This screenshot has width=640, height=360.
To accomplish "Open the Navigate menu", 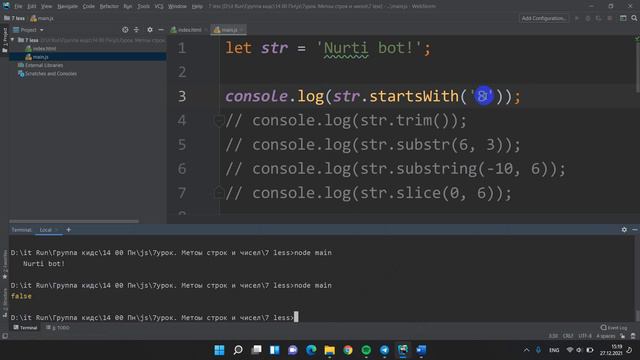I will (67, 6).
